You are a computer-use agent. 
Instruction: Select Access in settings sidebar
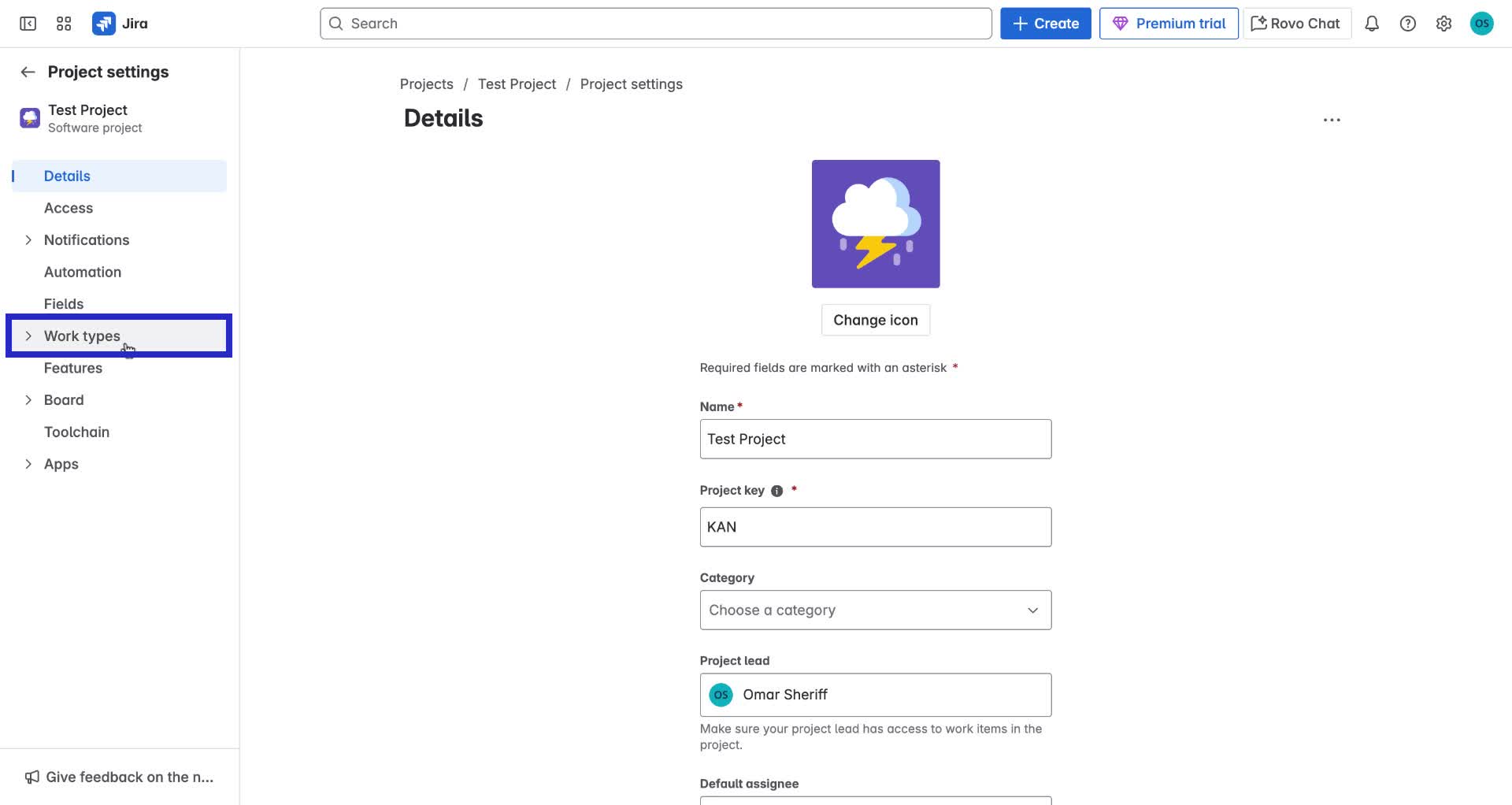click(68, 207)
